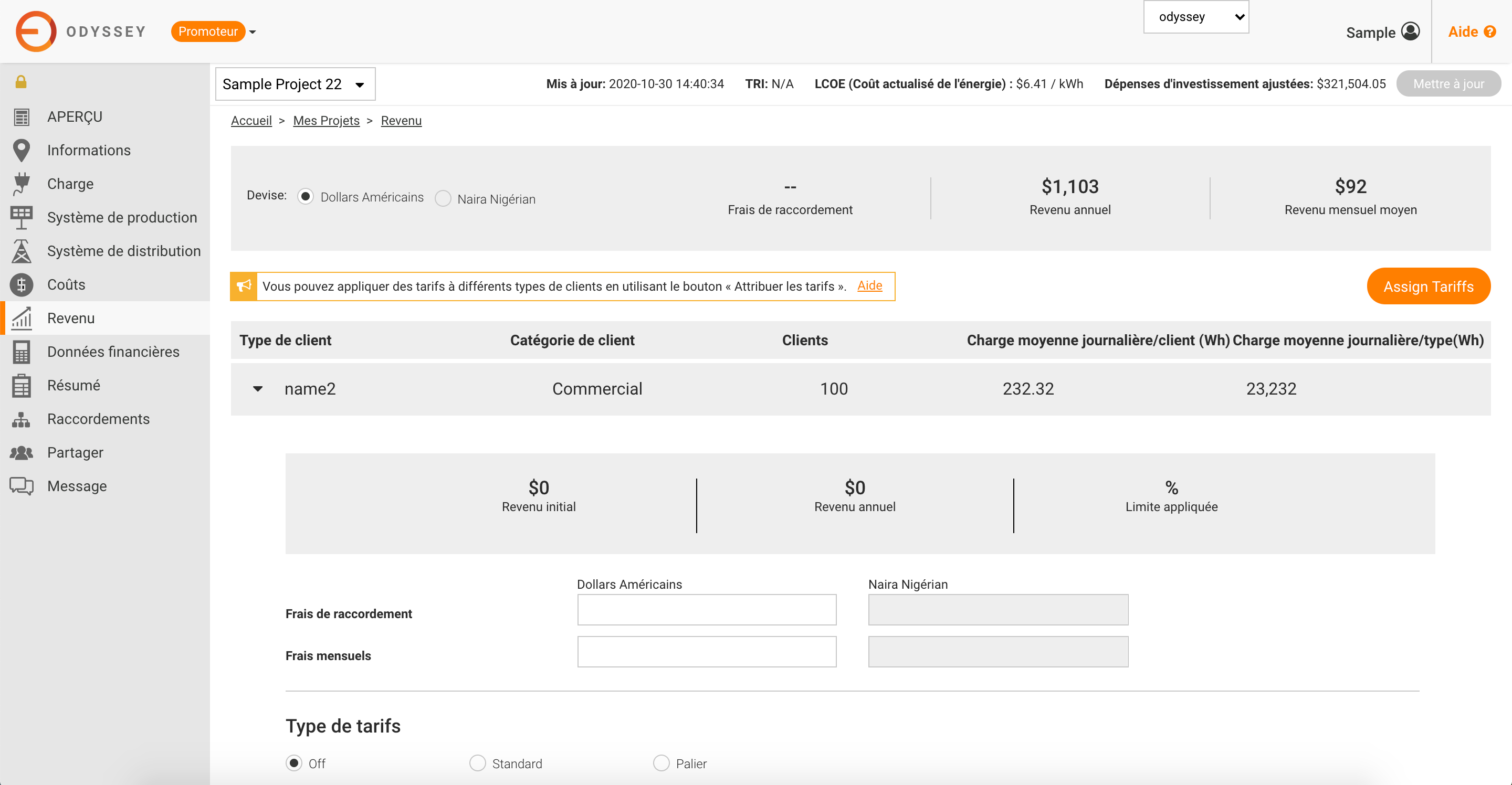Select the Standard tariff type
Viewport: 1512px width, 785px height.
(477, 763)
